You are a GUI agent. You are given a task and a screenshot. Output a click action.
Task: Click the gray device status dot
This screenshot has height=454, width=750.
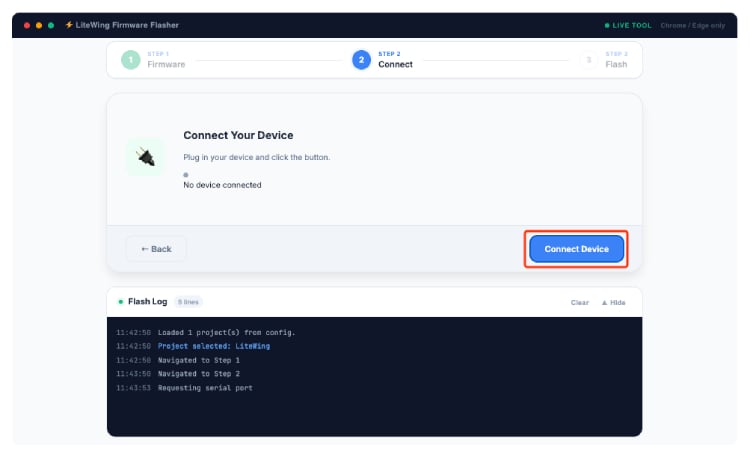click(186, 175)
